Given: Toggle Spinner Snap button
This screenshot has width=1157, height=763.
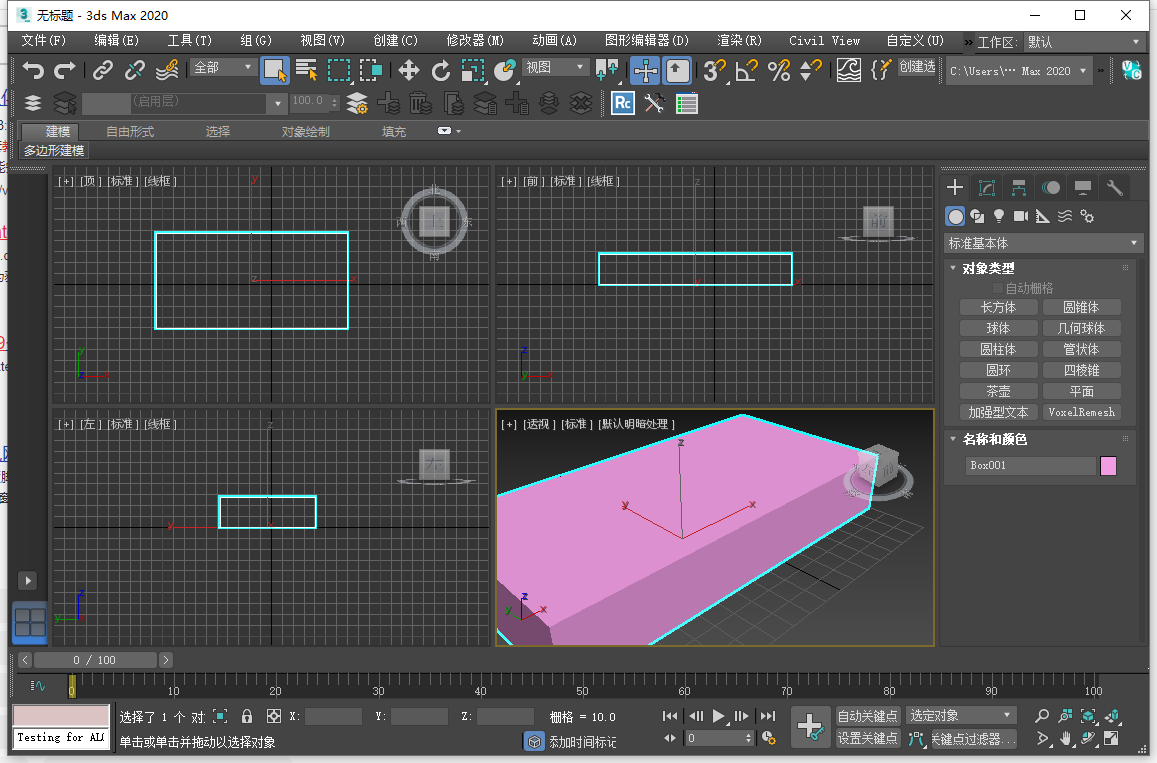Looking at the screenshot, I should tap(811, 70).
